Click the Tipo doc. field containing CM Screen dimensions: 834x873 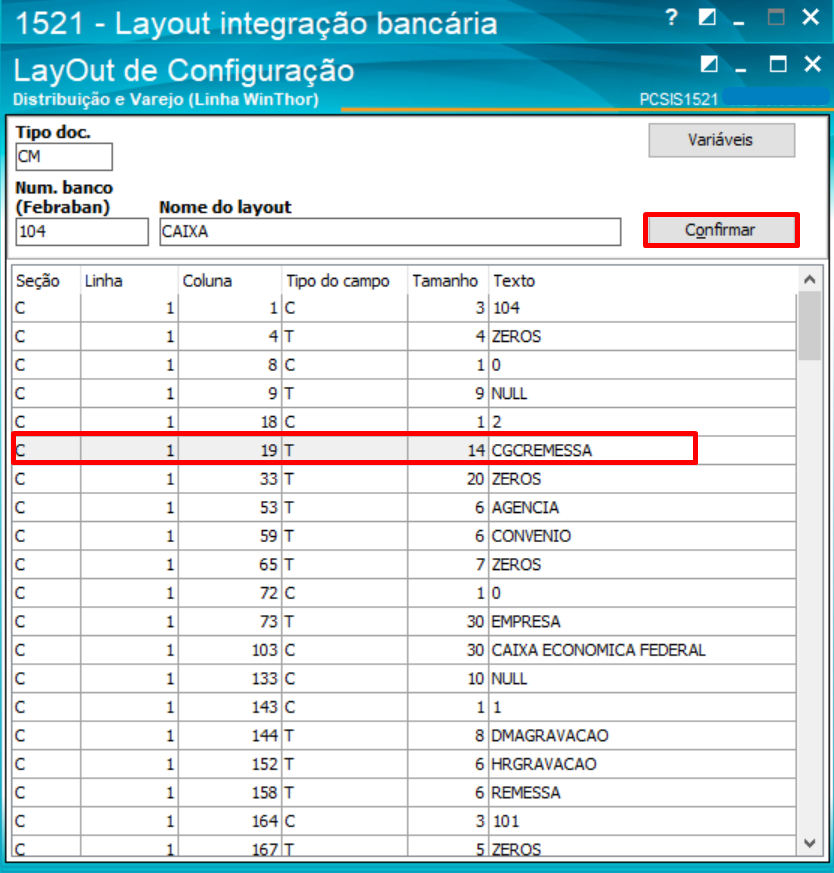[64, 156]
